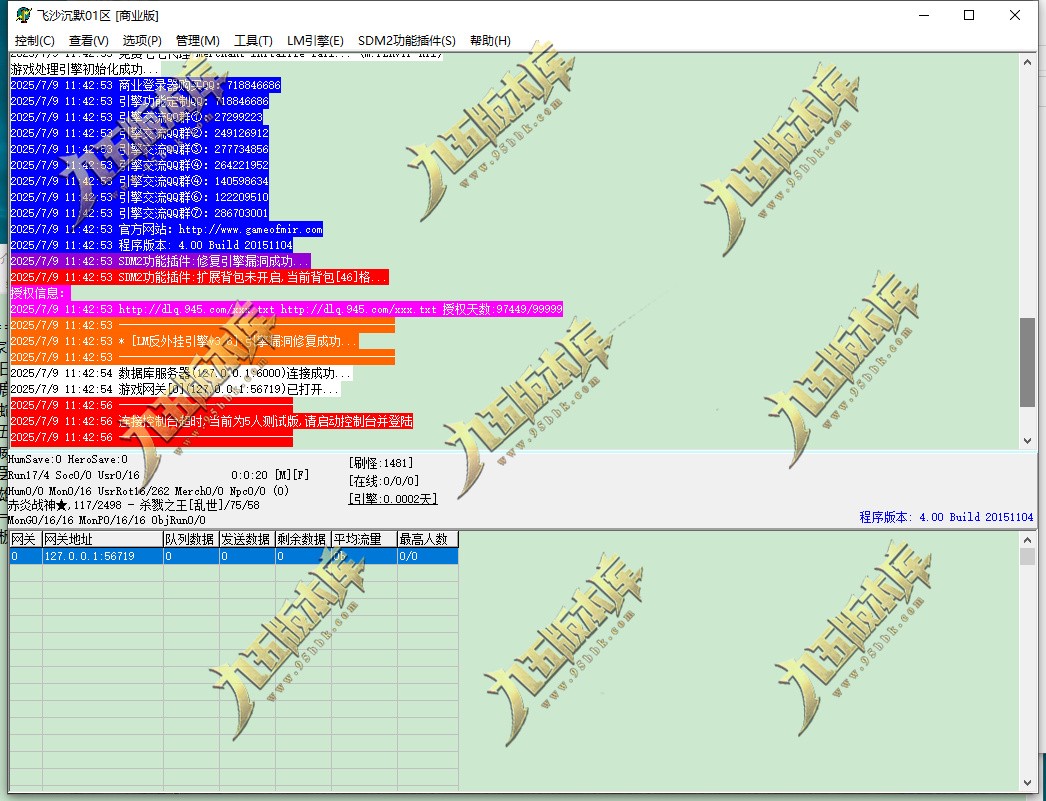Click 程序版本: 4.00 Build 20151104 status text
The height and width of the screenshot is (801, 1046).
click(946, 517)
